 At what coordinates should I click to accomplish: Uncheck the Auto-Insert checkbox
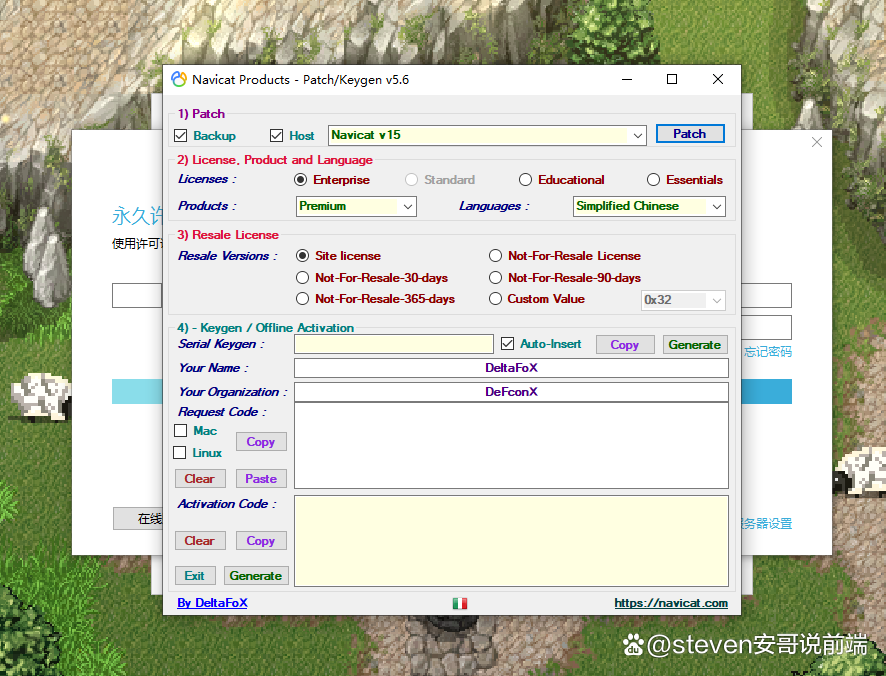(x=507, y=344)
